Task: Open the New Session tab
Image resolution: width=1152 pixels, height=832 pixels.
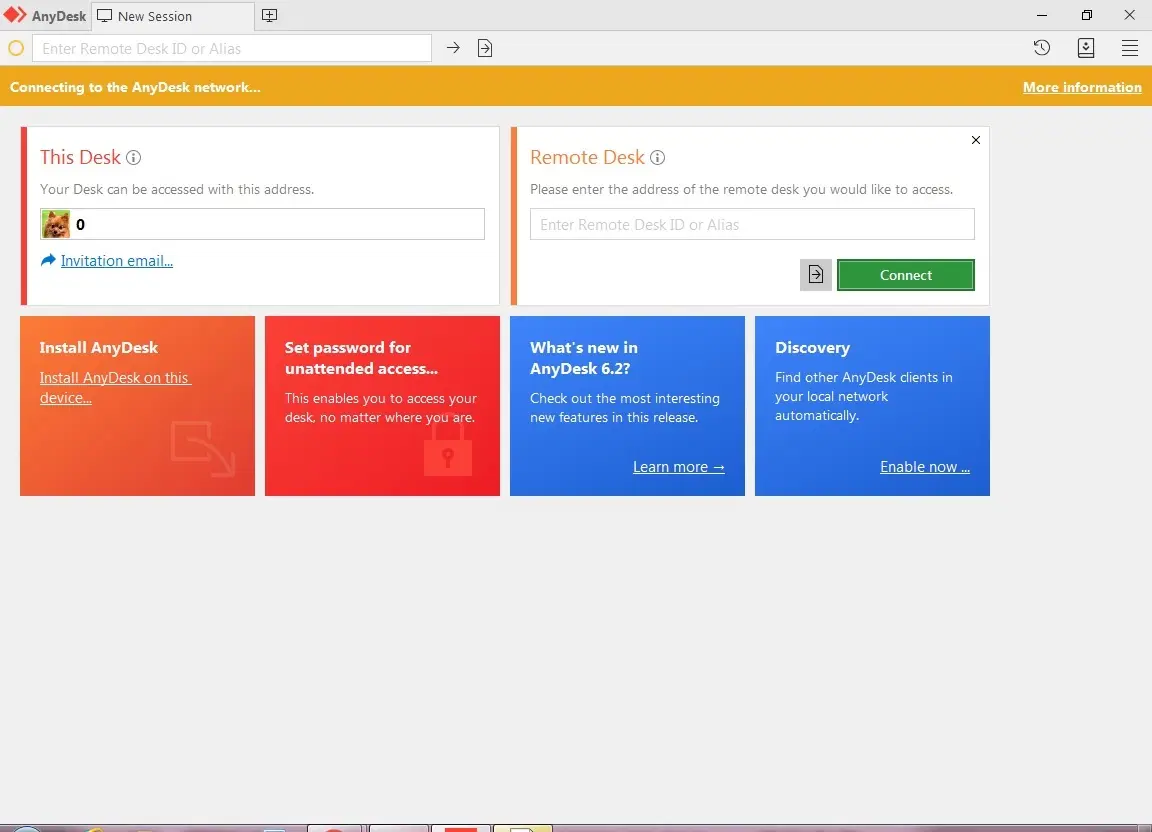Action: click(173, 16)
